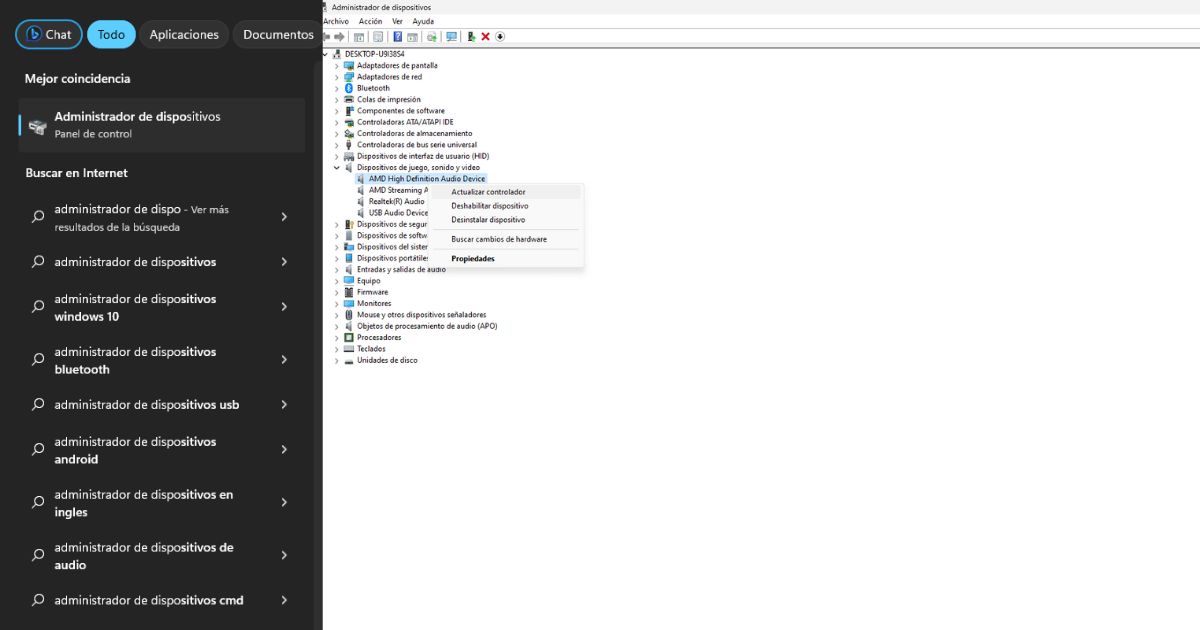Open Help via blue question mark icon
Screen dimensions: 1200x630
pyautogui.click(x=397, y=36)
